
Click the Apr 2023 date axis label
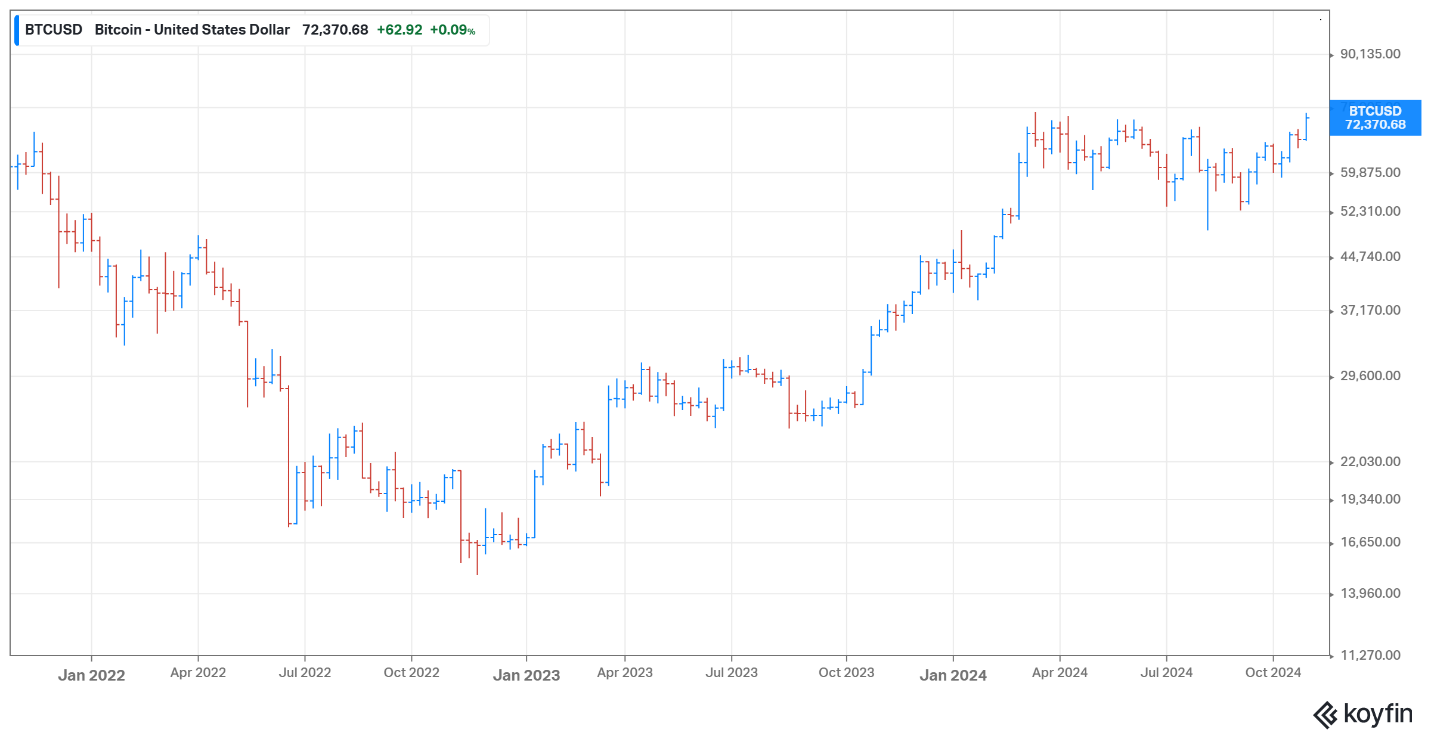(x=624, y=673)
